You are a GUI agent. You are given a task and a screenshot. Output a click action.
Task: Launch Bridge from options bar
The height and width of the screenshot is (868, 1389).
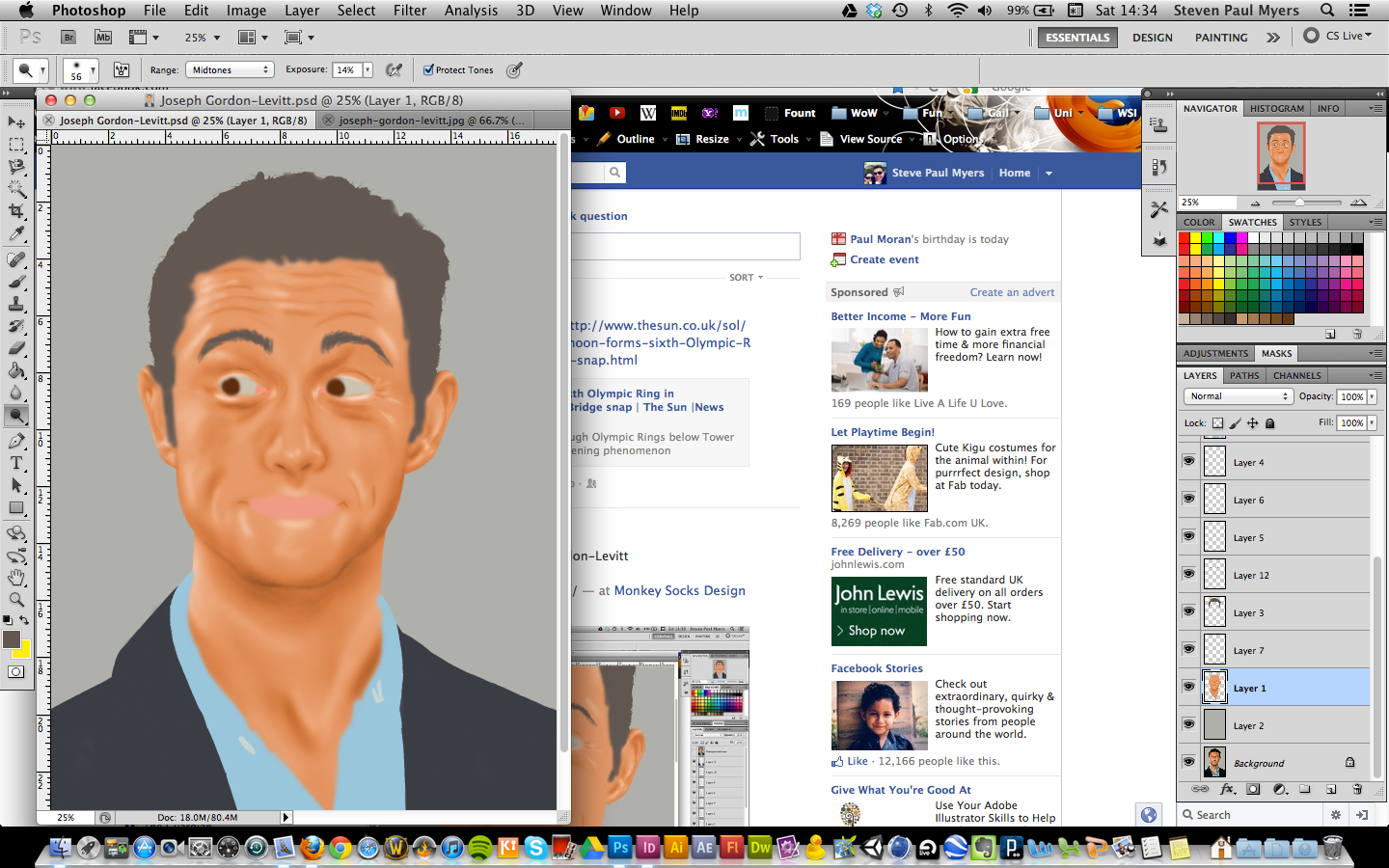(68, 37)
